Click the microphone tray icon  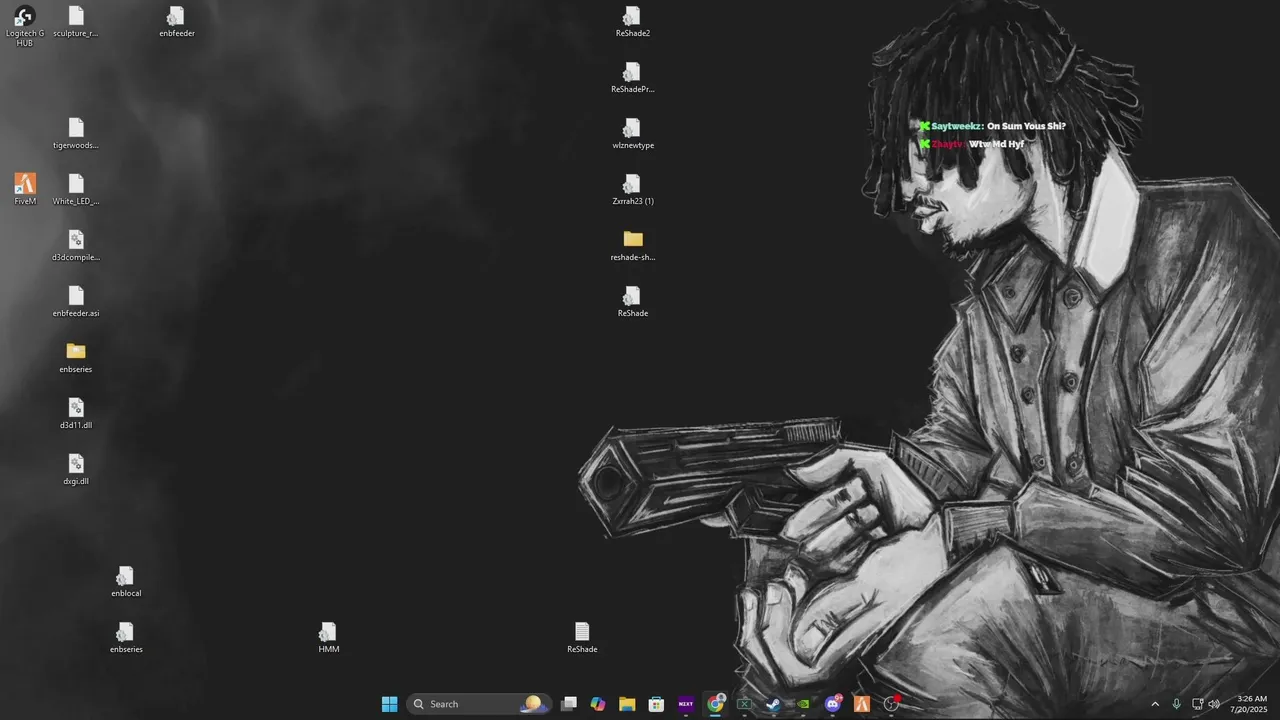tap(1177, 704)
